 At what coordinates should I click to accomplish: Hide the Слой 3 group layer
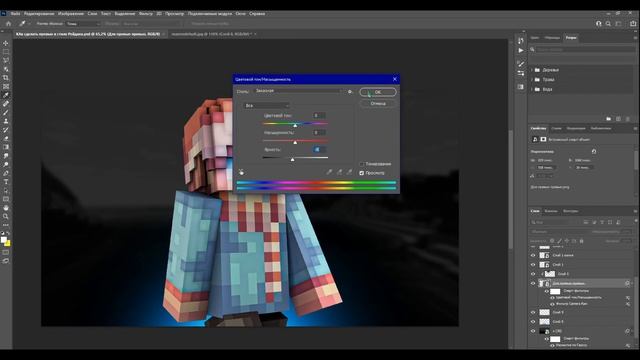click(x=533, y=274)
